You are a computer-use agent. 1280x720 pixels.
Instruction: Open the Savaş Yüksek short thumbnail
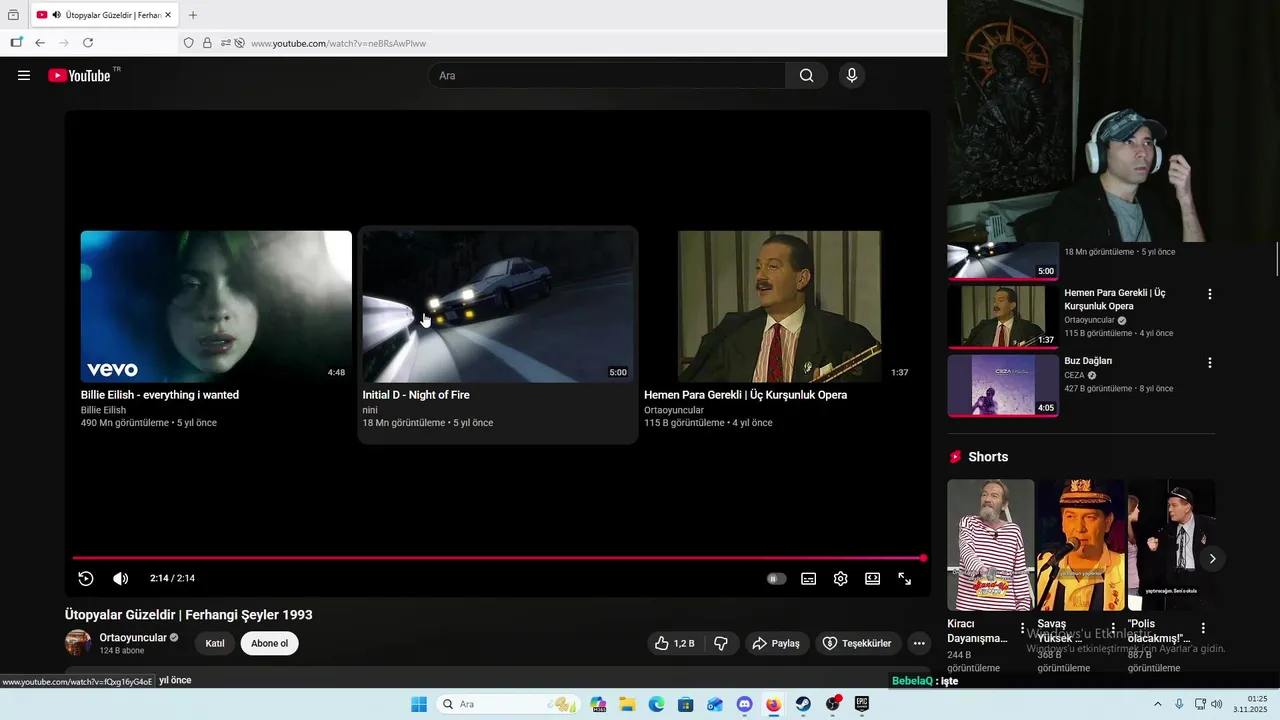[x=1081, y=545]
